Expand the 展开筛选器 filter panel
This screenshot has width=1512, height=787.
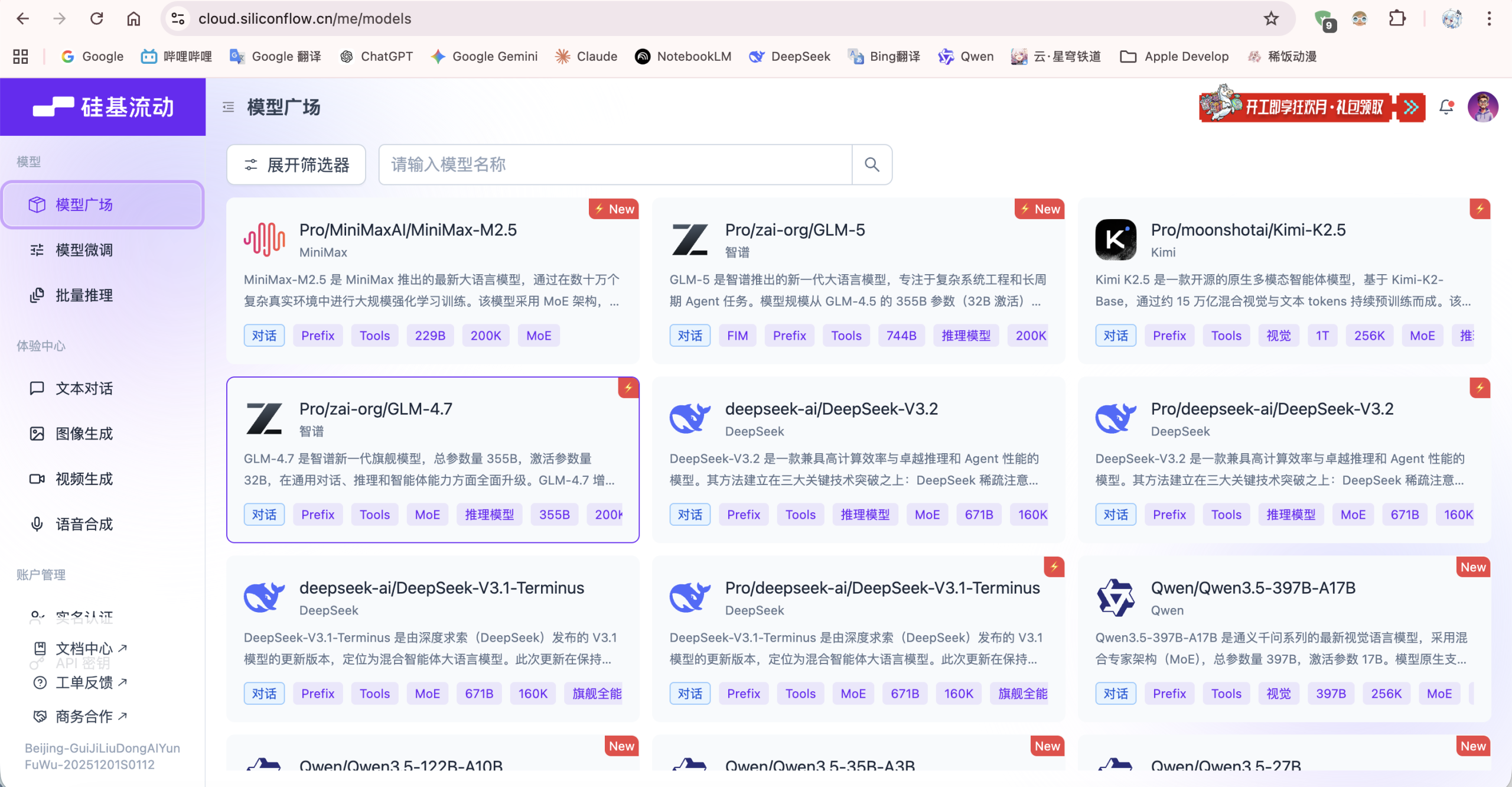pyautogui.click(x=296, y=165)
